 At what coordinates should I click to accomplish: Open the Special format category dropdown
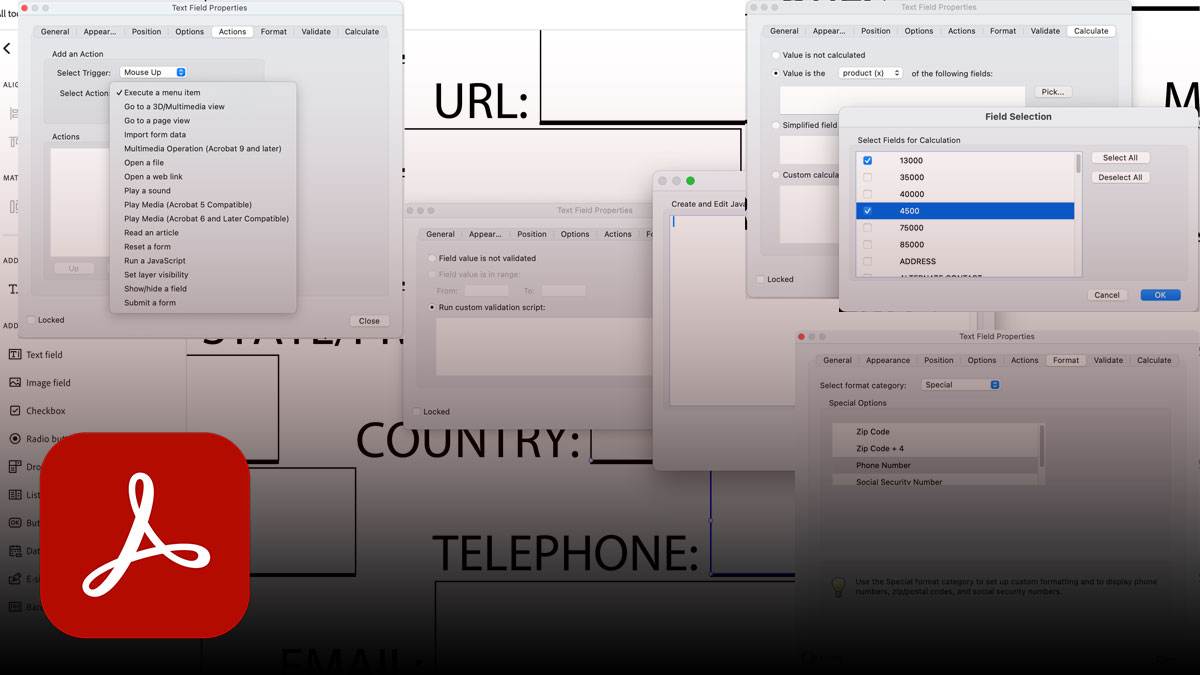pos(959,383)
